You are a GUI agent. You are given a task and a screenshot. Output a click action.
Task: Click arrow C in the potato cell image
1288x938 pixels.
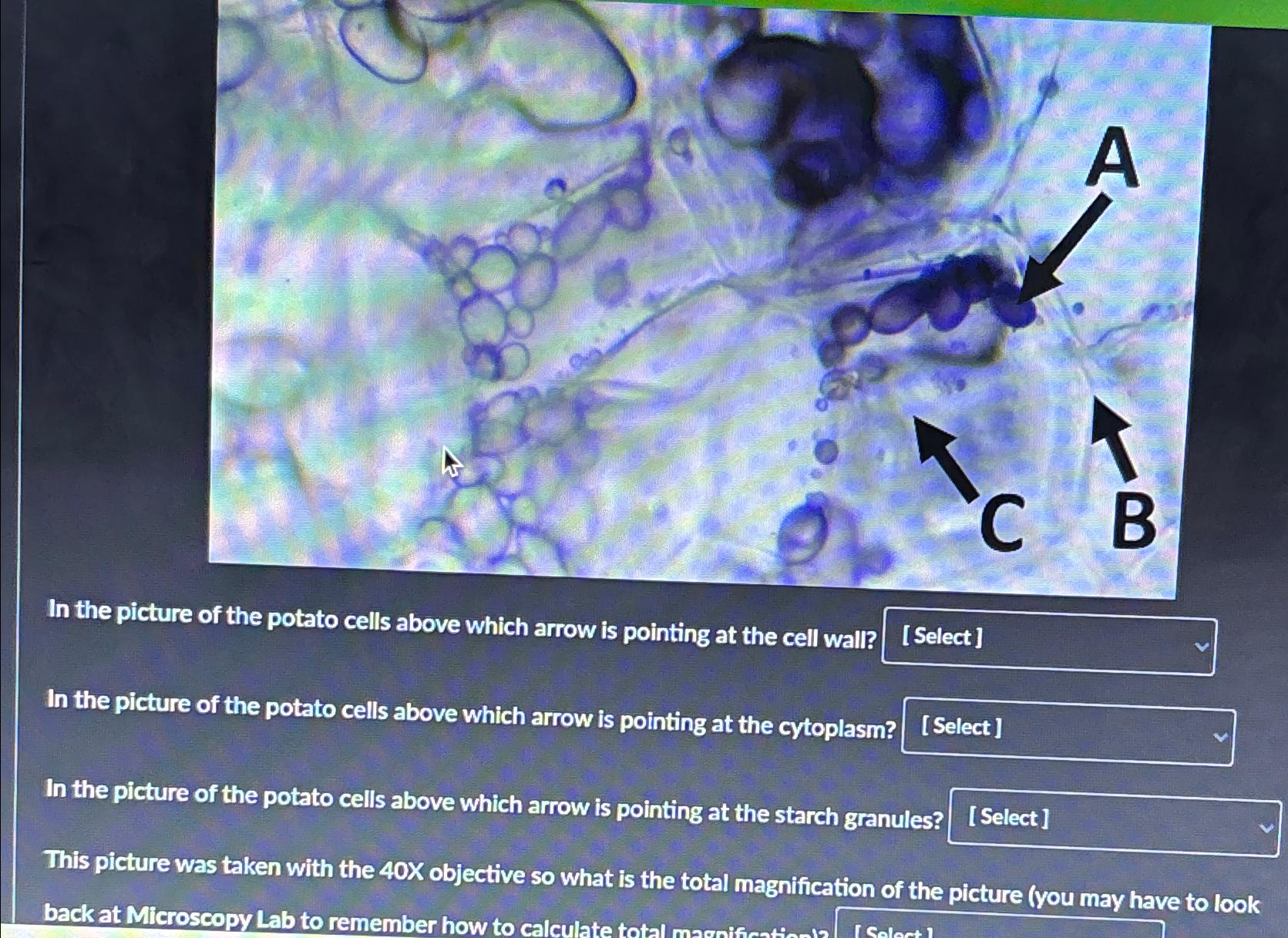pos(940,447)
